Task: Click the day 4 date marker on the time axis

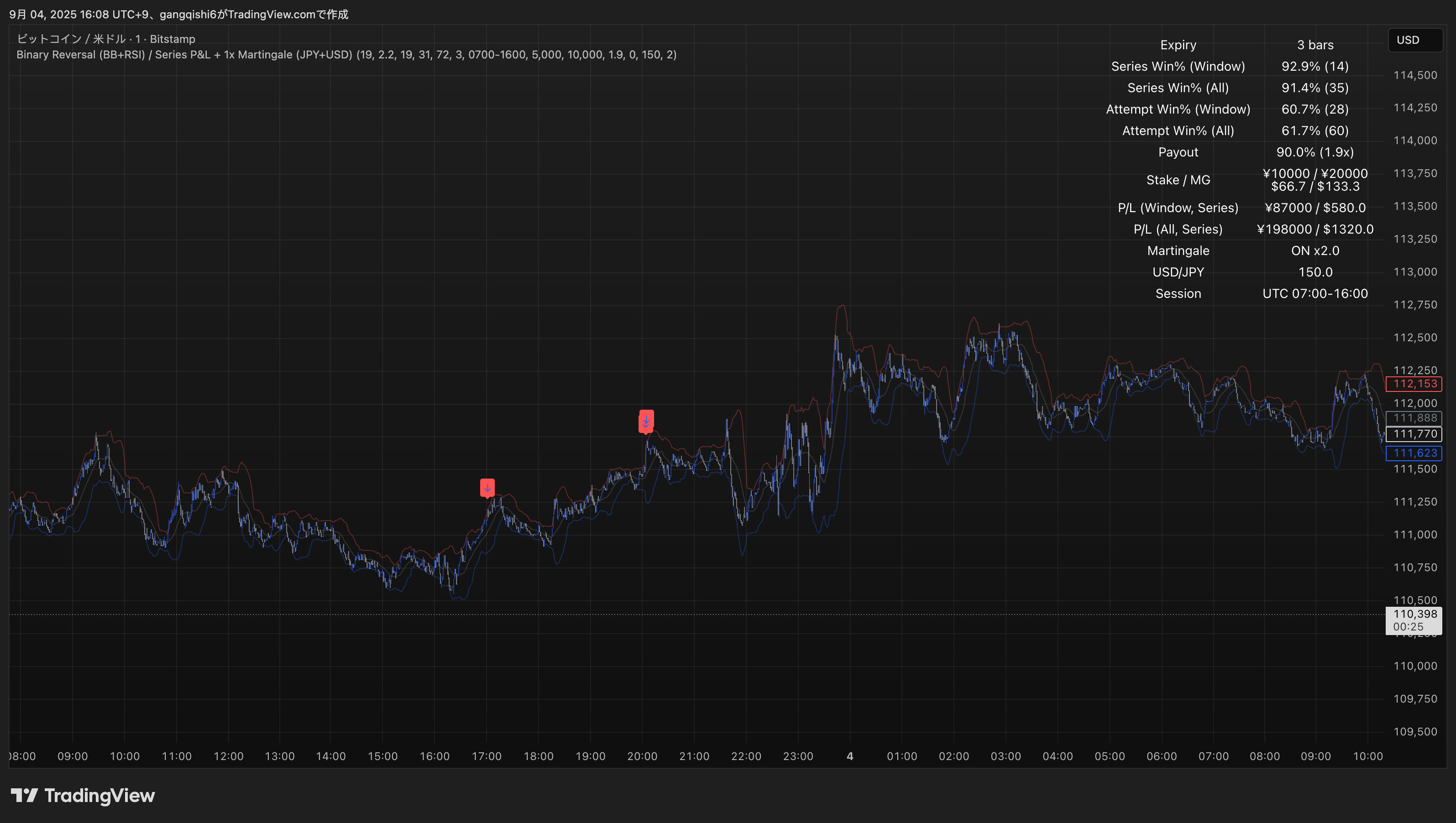Action: pyautogui.click(x=849, y=756)
